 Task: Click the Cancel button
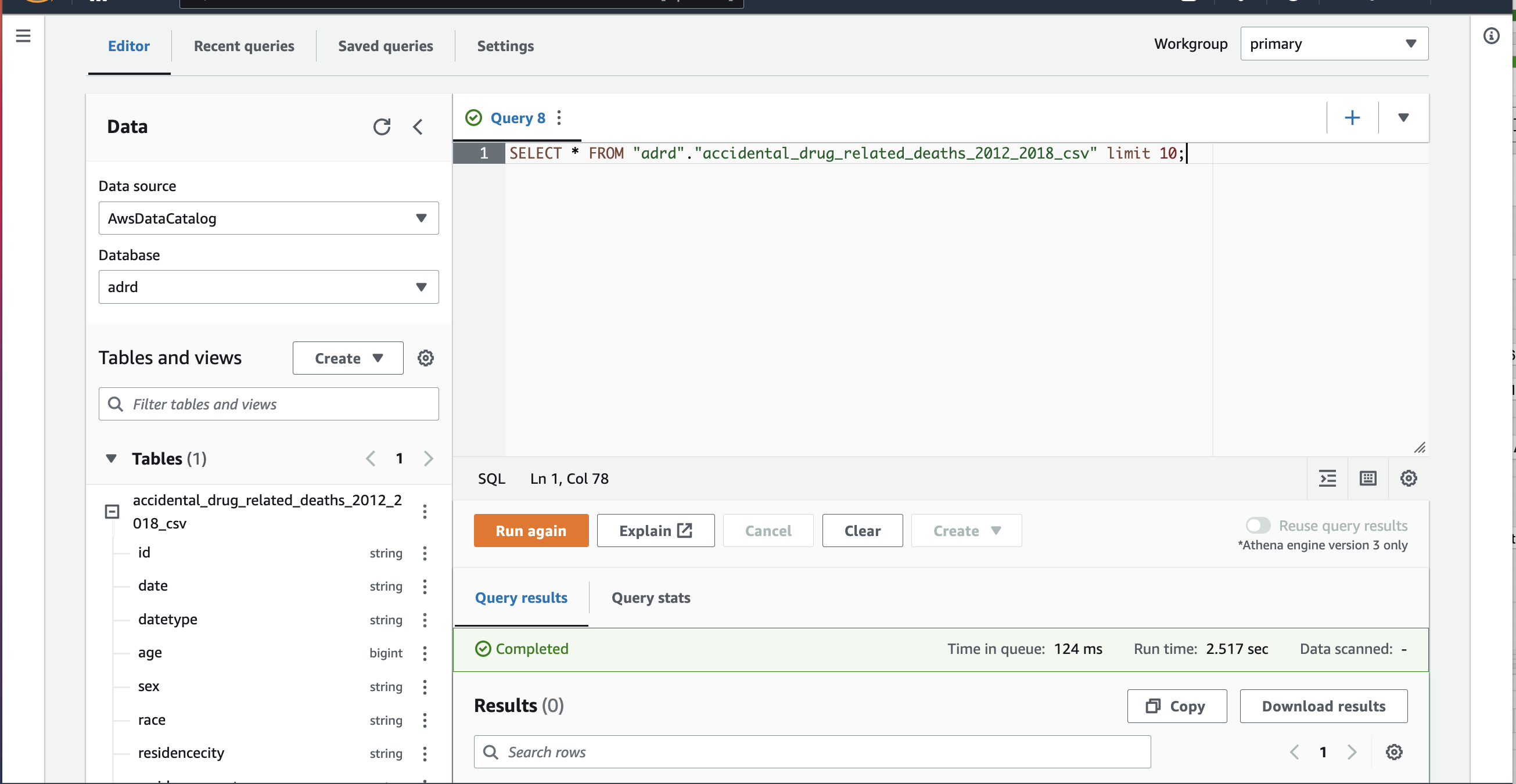tap(768, 530)
